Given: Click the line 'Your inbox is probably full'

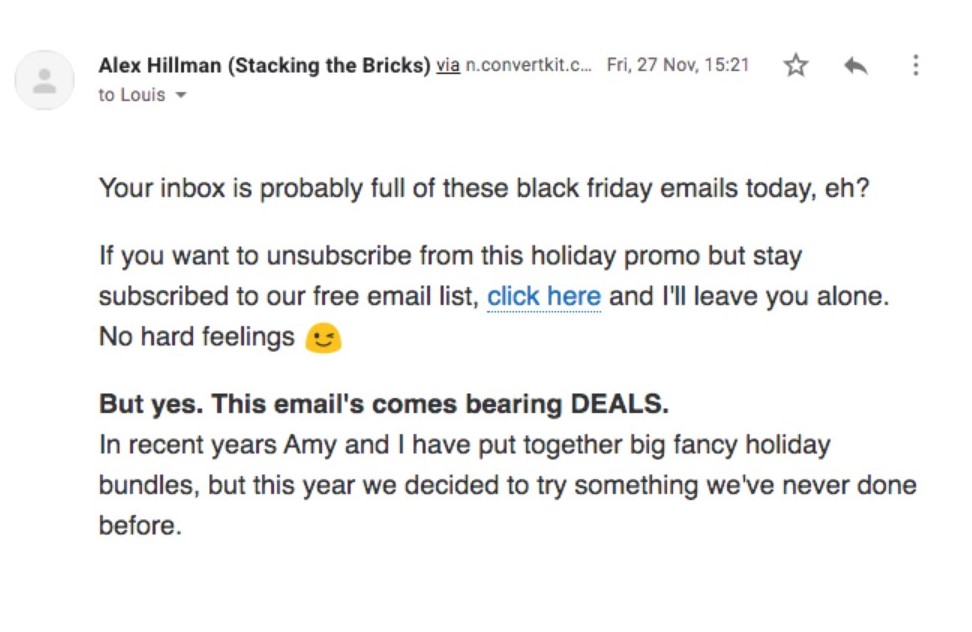Looking at the screenshot, I should coord(484,188).
